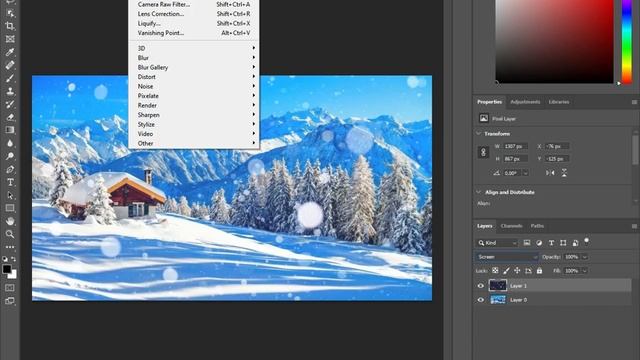Select the Eyedropper tool
The image size is (640, 360).
[x=10, y=52]
